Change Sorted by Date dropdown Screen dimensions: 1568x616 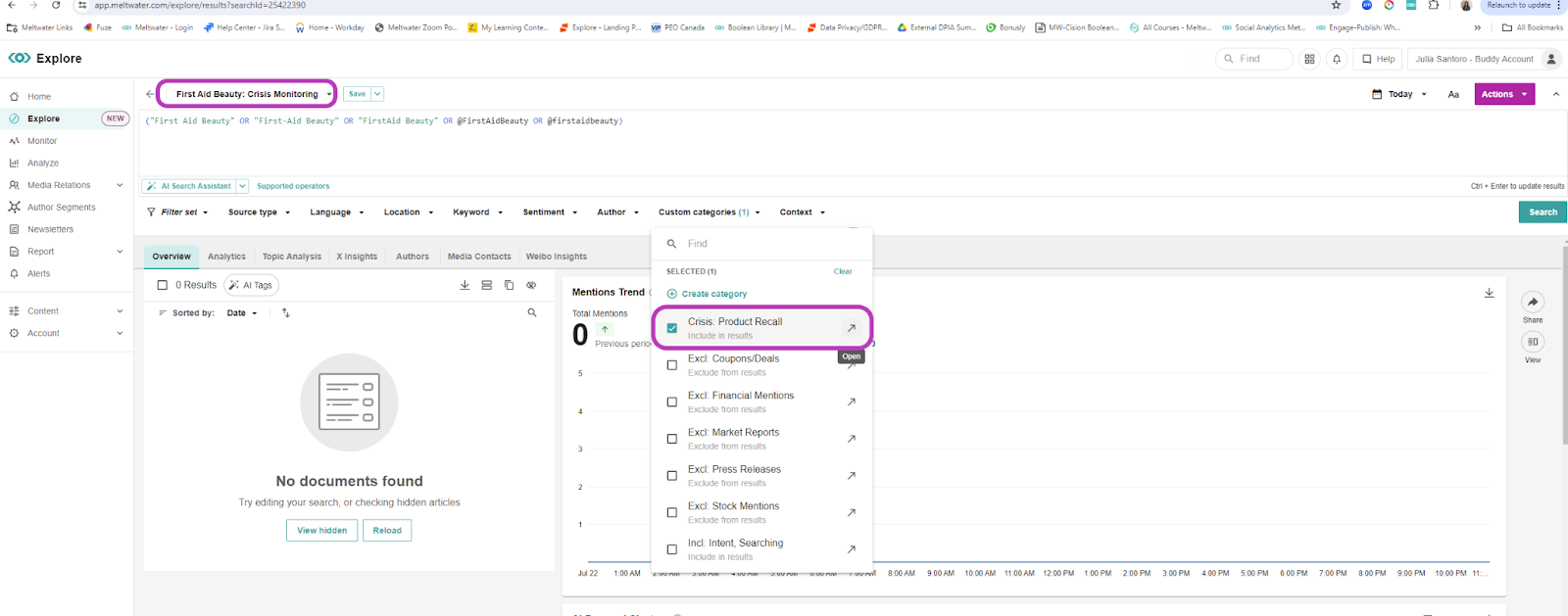(242, 313)
